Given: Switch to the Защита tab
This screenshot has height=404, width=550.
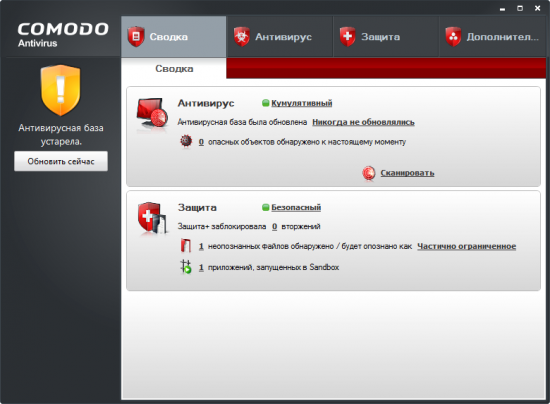Looking at the screenshot, I should tap(385, 36).
